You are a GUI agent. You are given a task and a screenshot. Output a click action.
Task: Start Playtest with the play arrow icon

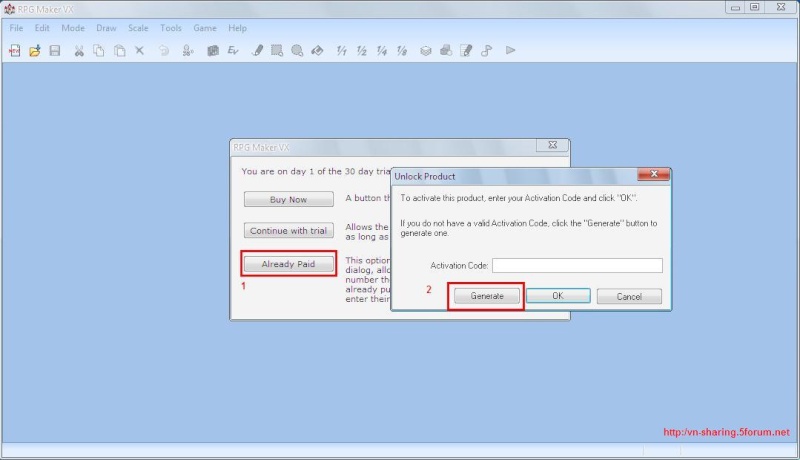coord(511,50)
